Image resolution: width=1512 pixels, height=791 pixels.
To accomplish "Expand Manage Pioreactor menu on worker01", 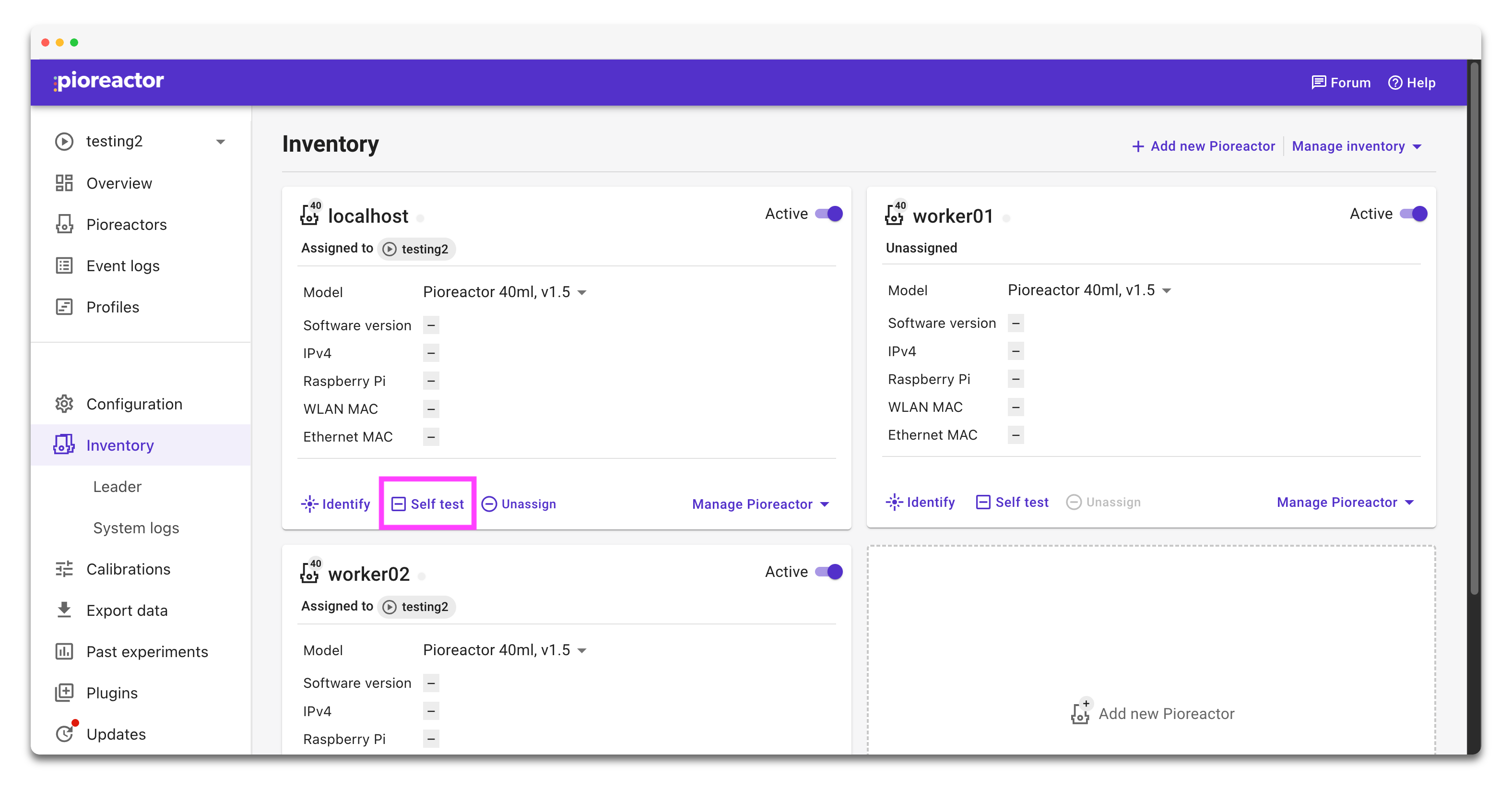I will [x=1345, y=502].
